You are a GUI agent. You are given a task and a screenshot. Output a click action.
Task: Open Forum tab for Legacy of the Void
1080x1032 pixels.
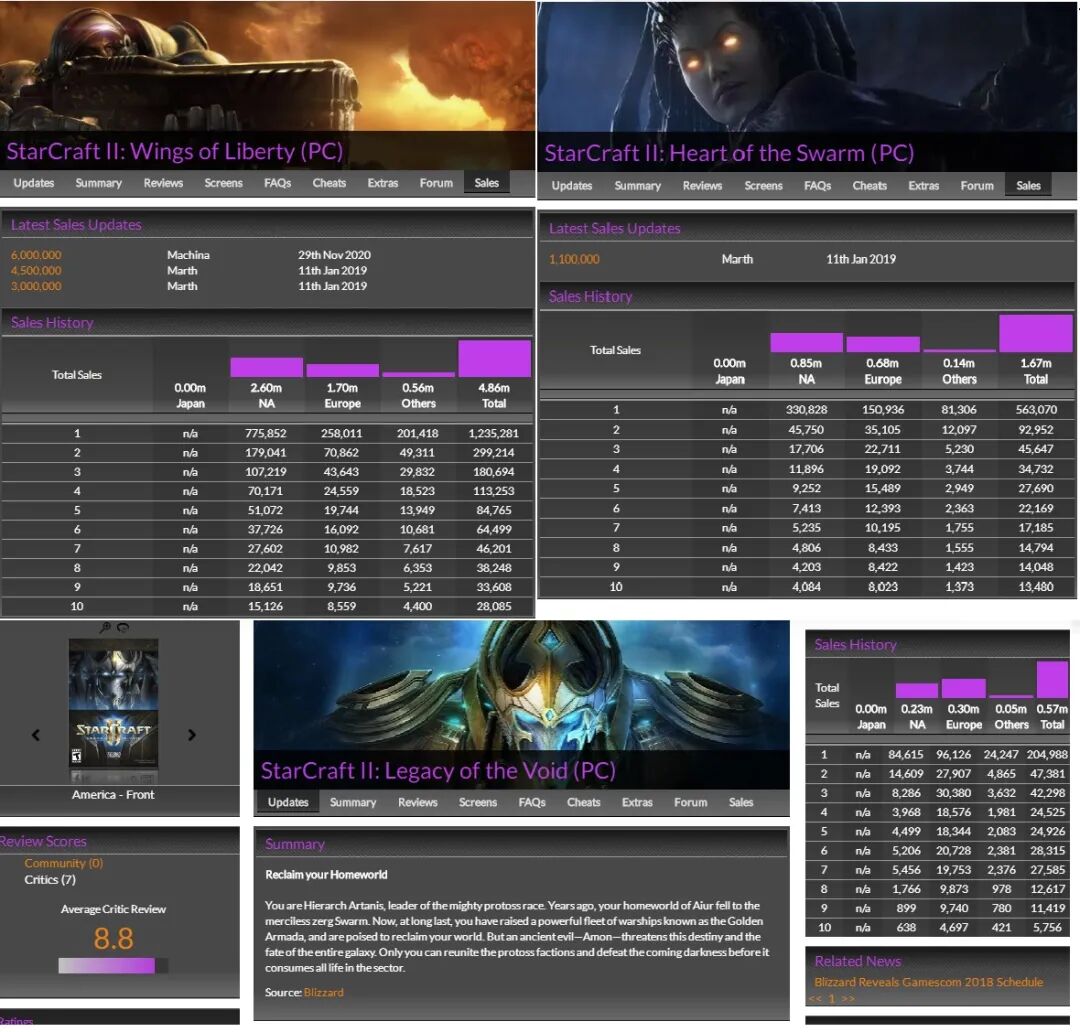coord(690,802)
